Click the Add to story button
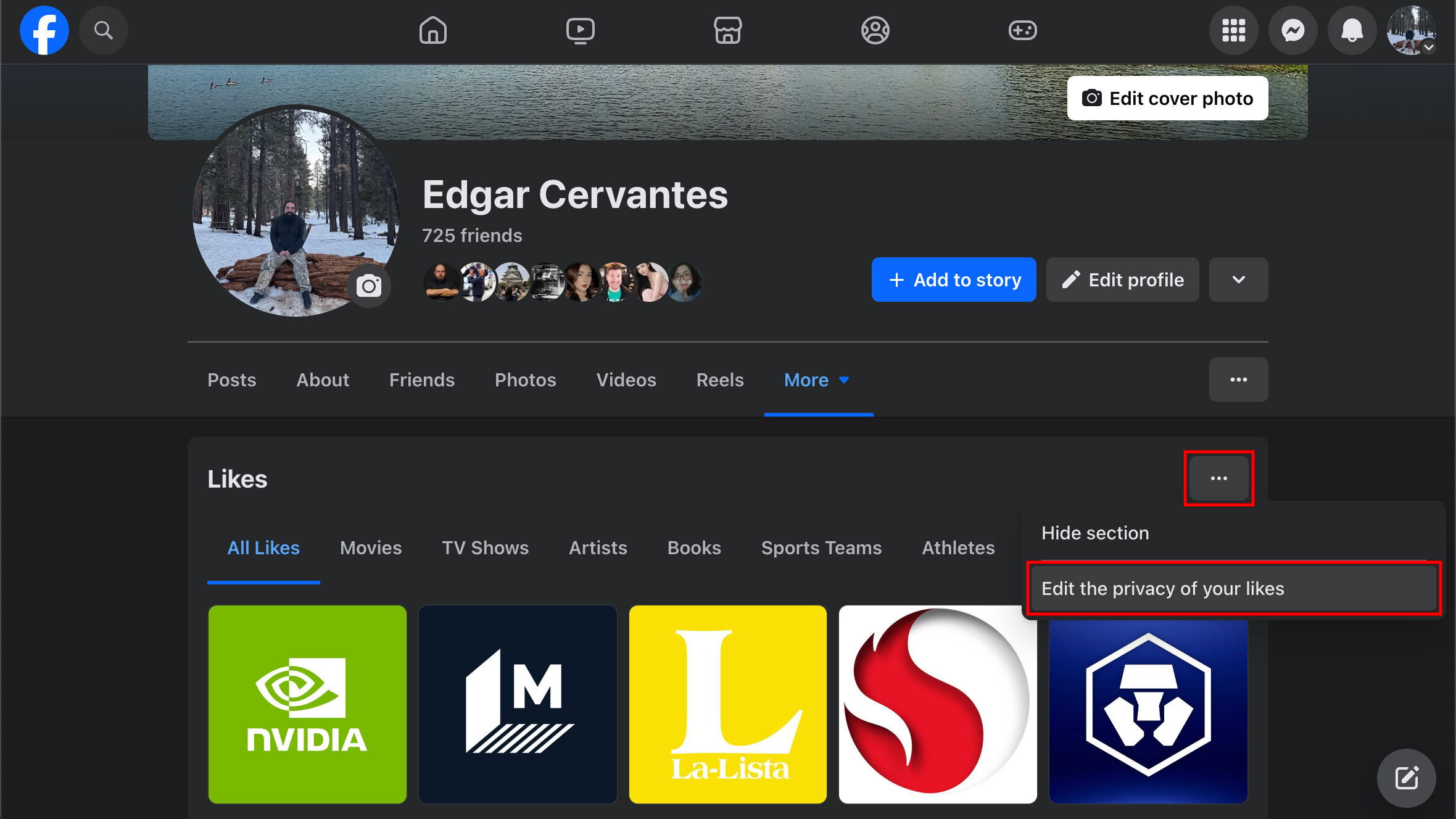This screenshot has height=819, width=1456. (x=953, y=280)
